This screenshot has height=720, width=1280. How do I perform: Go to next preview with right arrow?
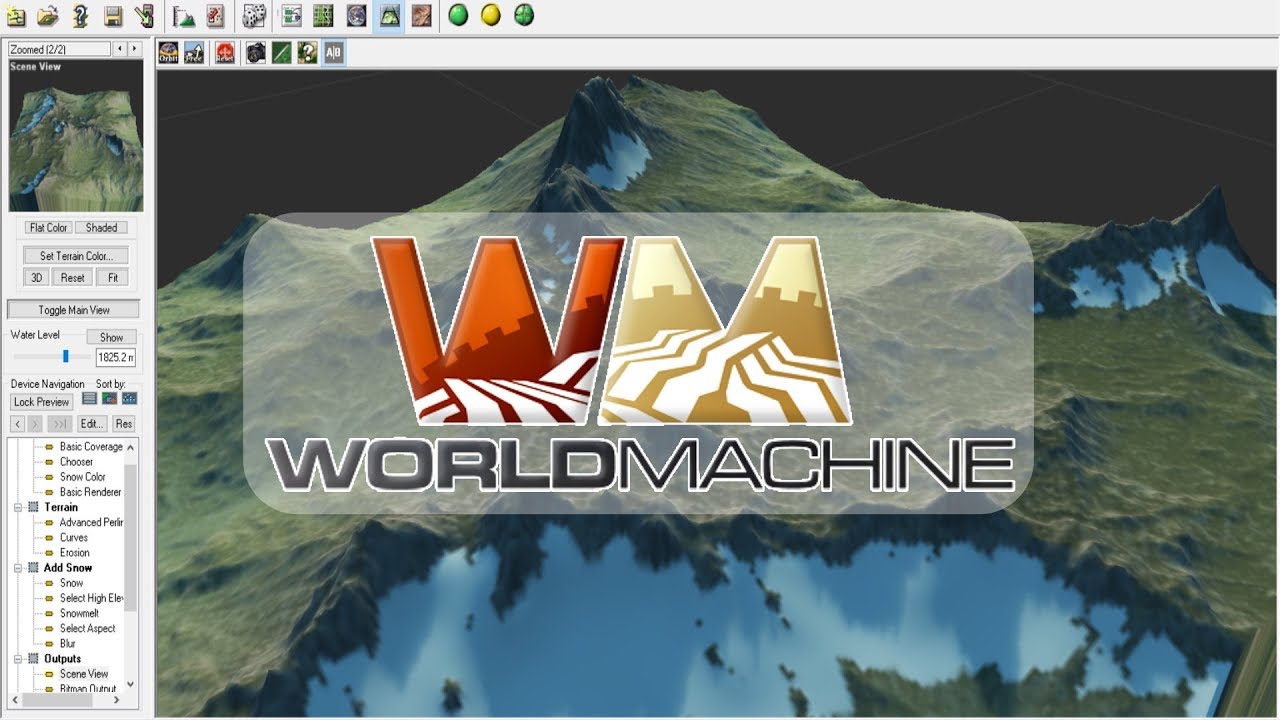[135, 49]
